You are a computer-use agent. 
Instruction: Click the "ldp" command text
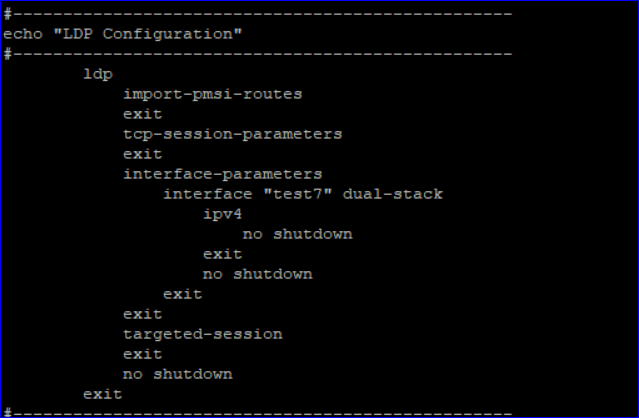pos(98,74)
